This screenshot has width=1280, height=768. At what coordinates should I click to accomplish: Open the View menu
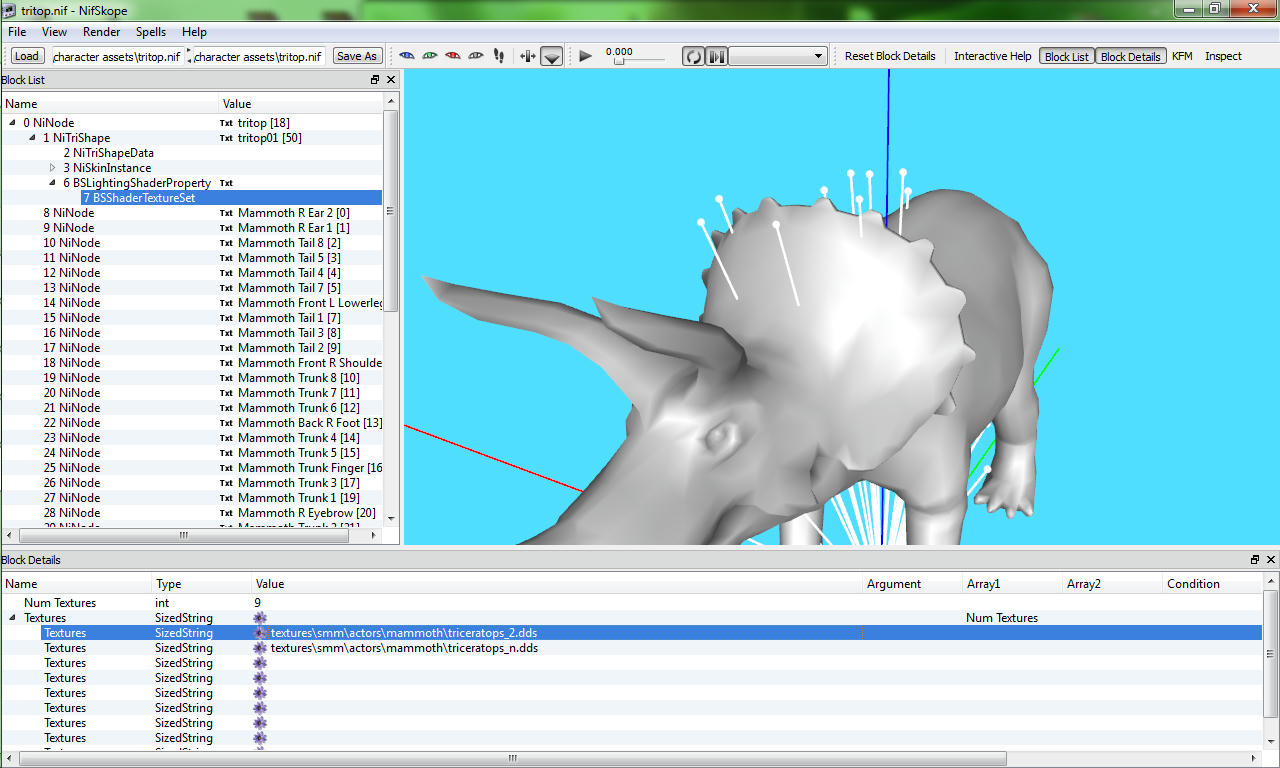point(55,32)
